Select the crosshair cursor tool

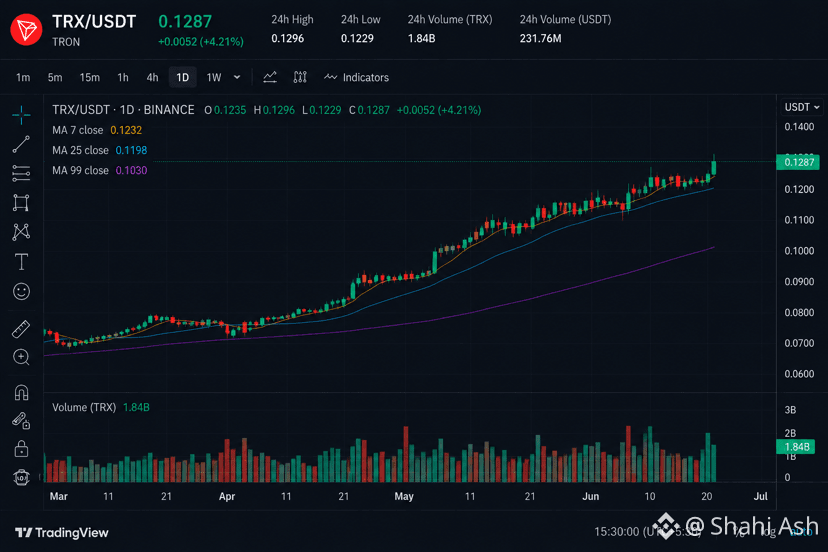point(21,115)
